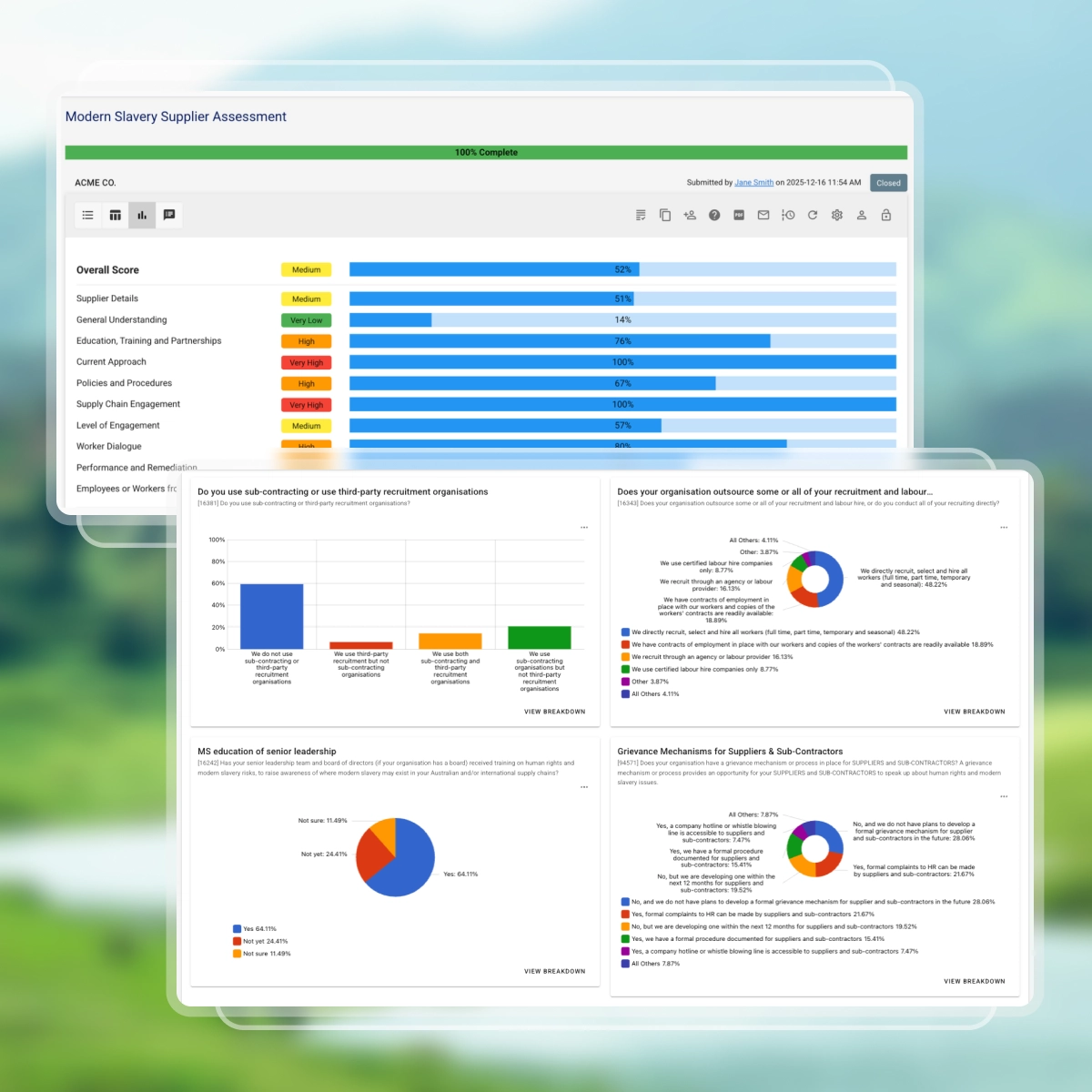The width and height of the screenshot is (1092, 1092).
Task: Open the help question mark icon
Action: tap(714, 216)
